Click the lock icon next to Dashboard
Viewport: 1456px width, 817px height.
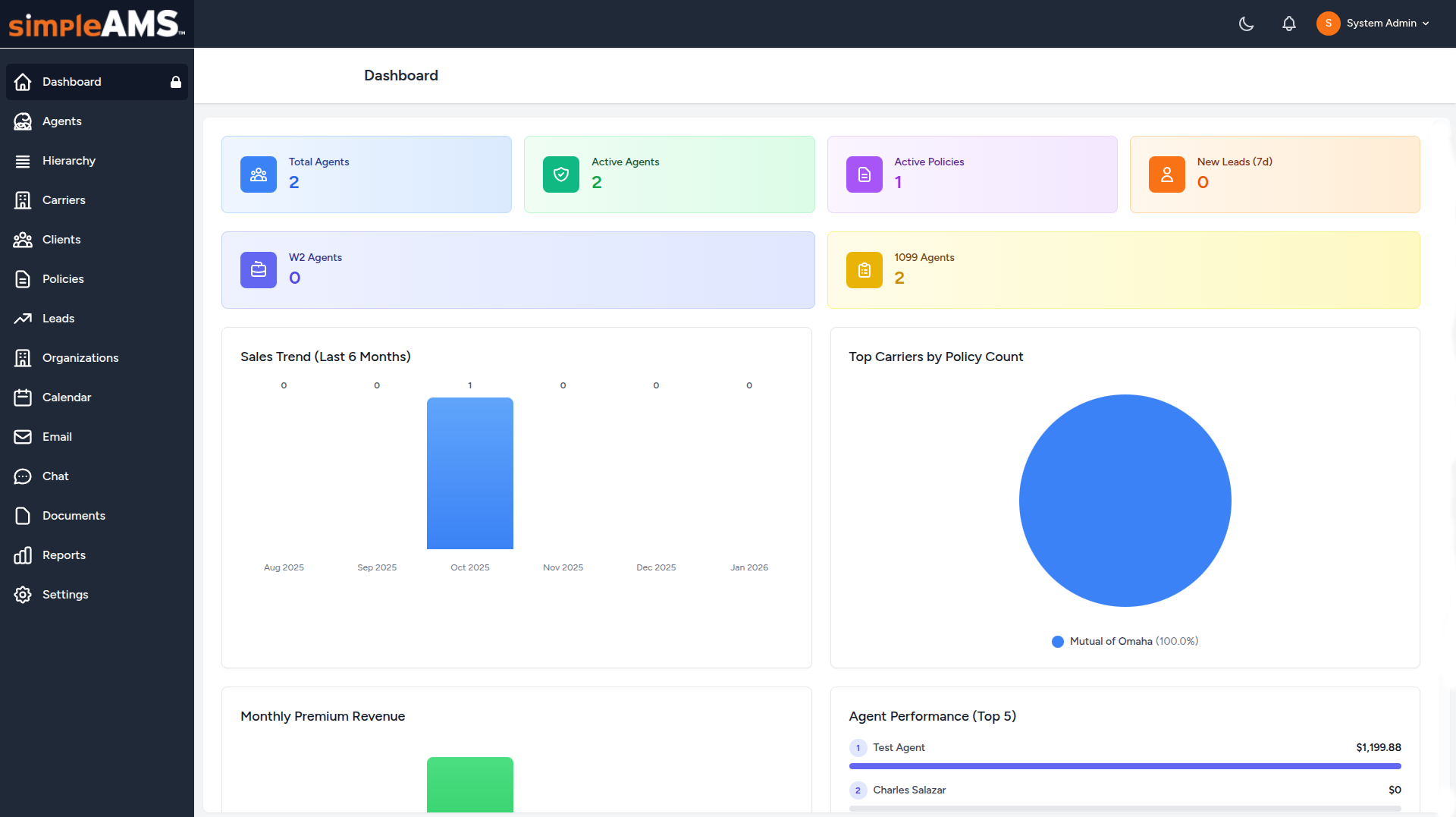pos(176,81)
